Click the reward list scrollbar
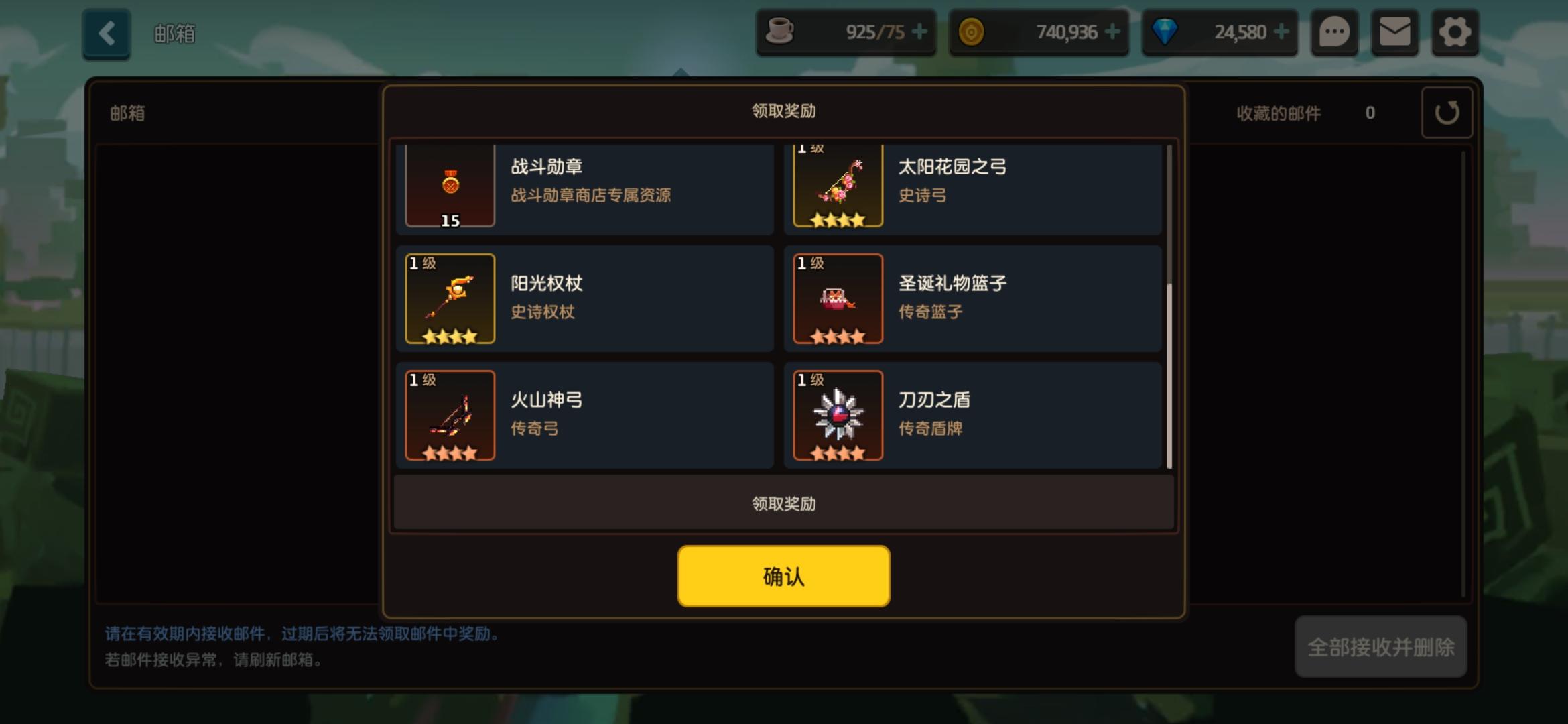The width and height of the screenshot is (1568, 724). [1169, 307]
